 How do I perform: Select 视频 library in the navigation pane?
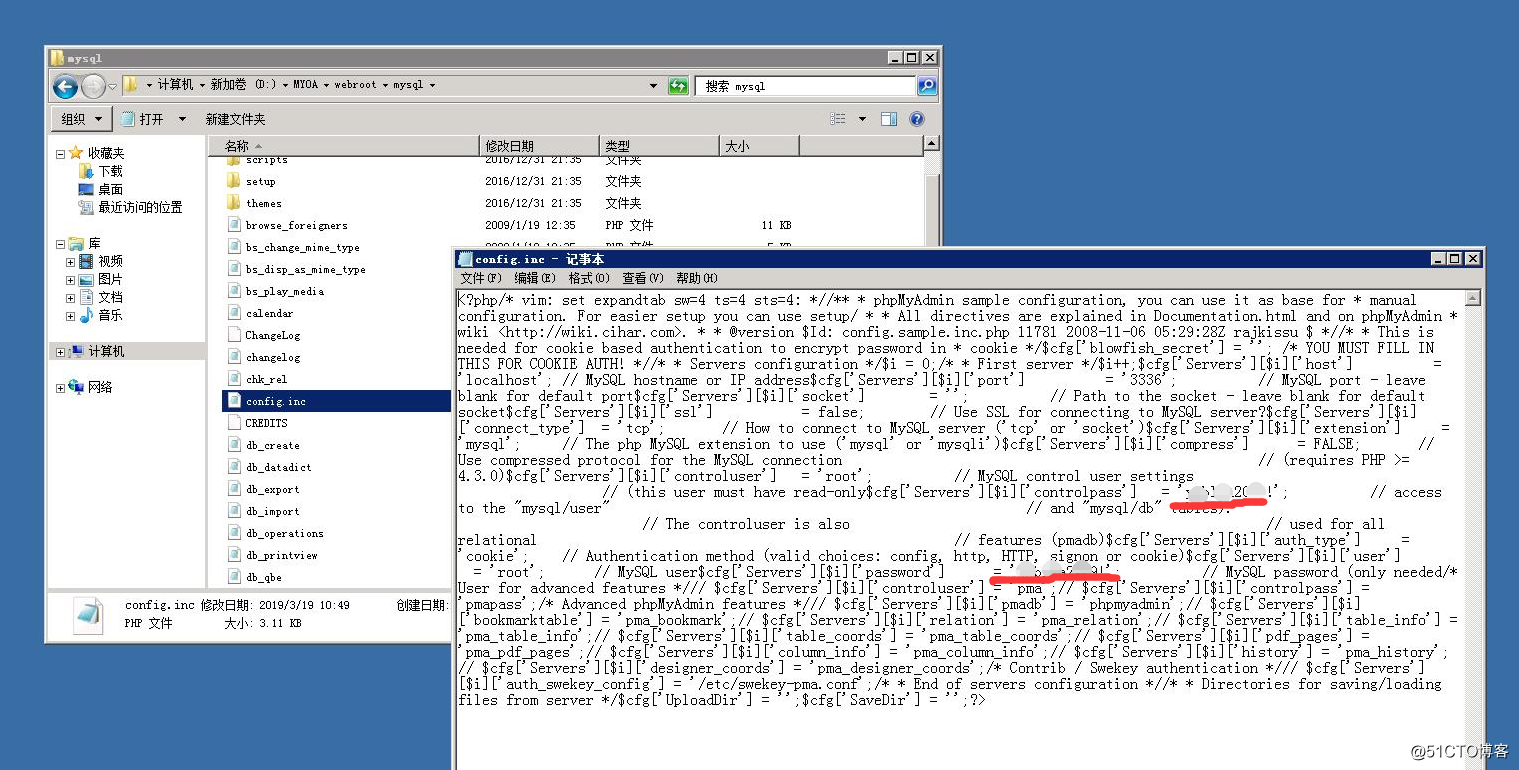(101, 261)
